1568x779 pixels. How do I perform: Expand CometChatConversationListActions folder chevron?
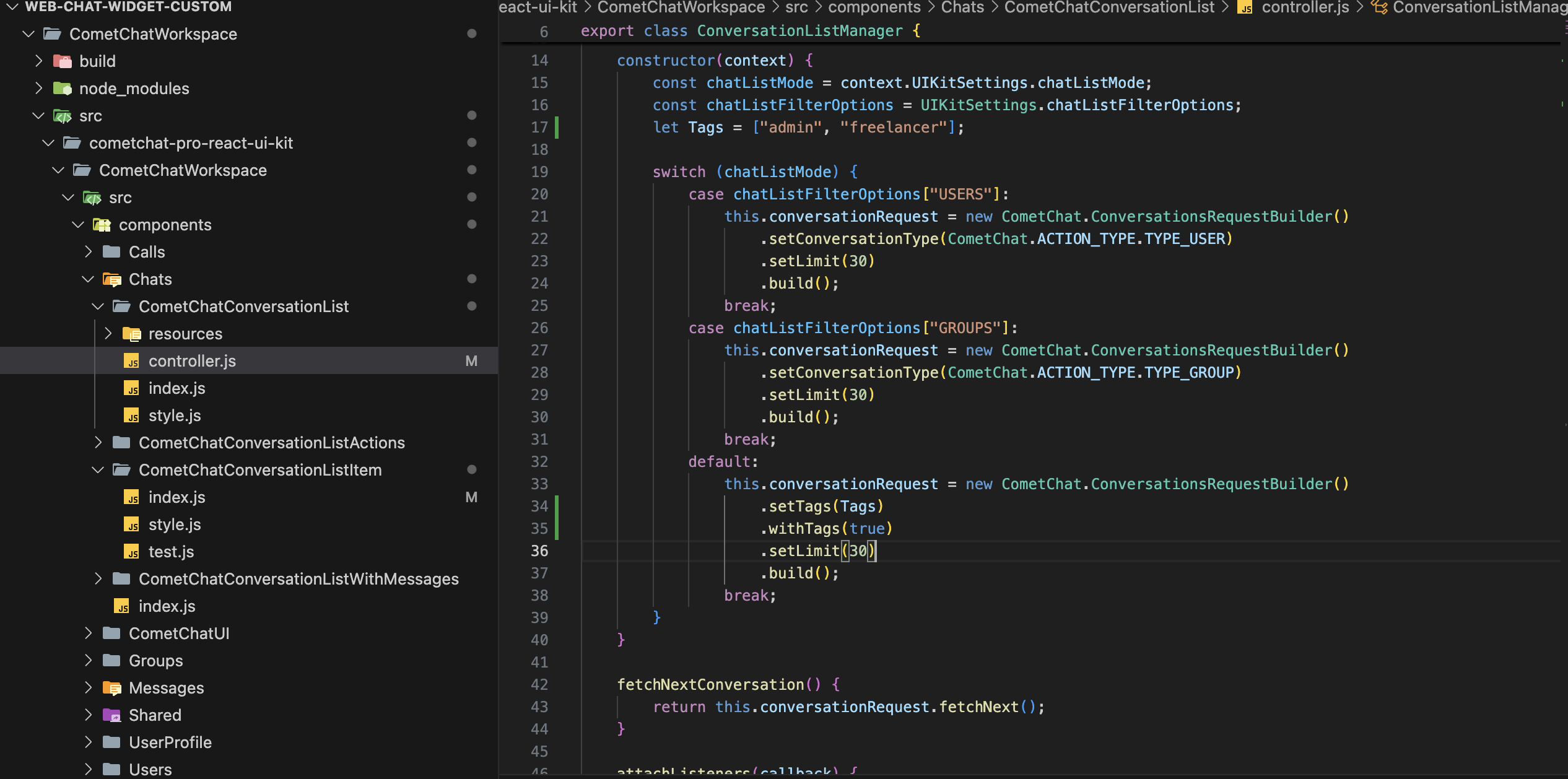[98, 443]
